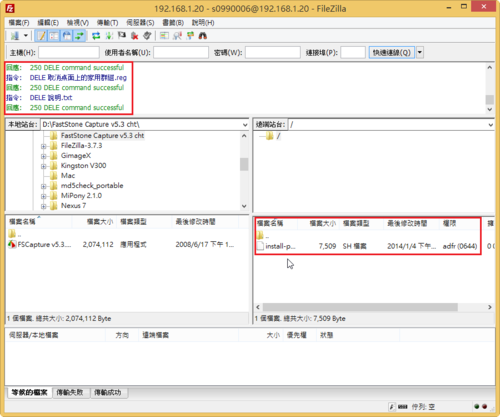
Task: Click the remote file list horizontal scrollbar
Action: (360, 307)
